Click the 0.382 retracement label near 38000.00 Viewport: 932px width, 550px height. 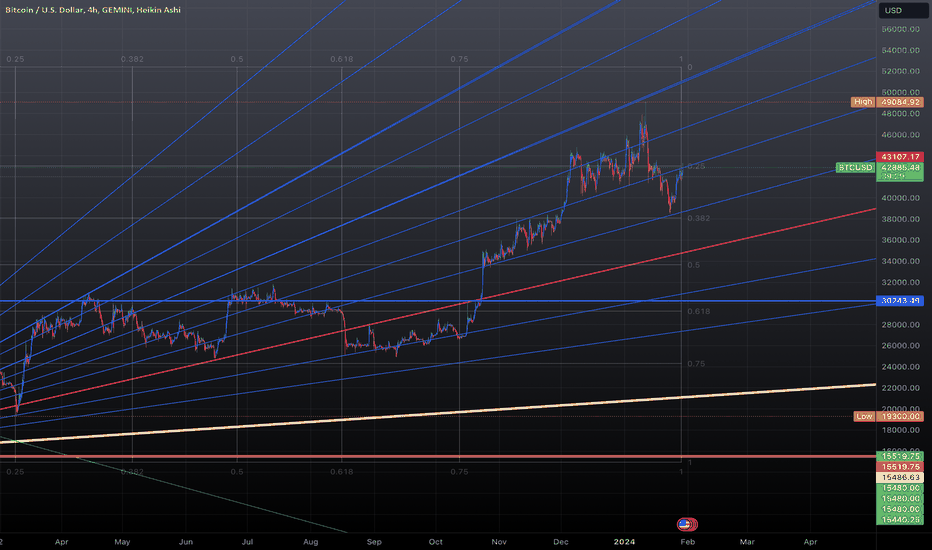point(698,218)
